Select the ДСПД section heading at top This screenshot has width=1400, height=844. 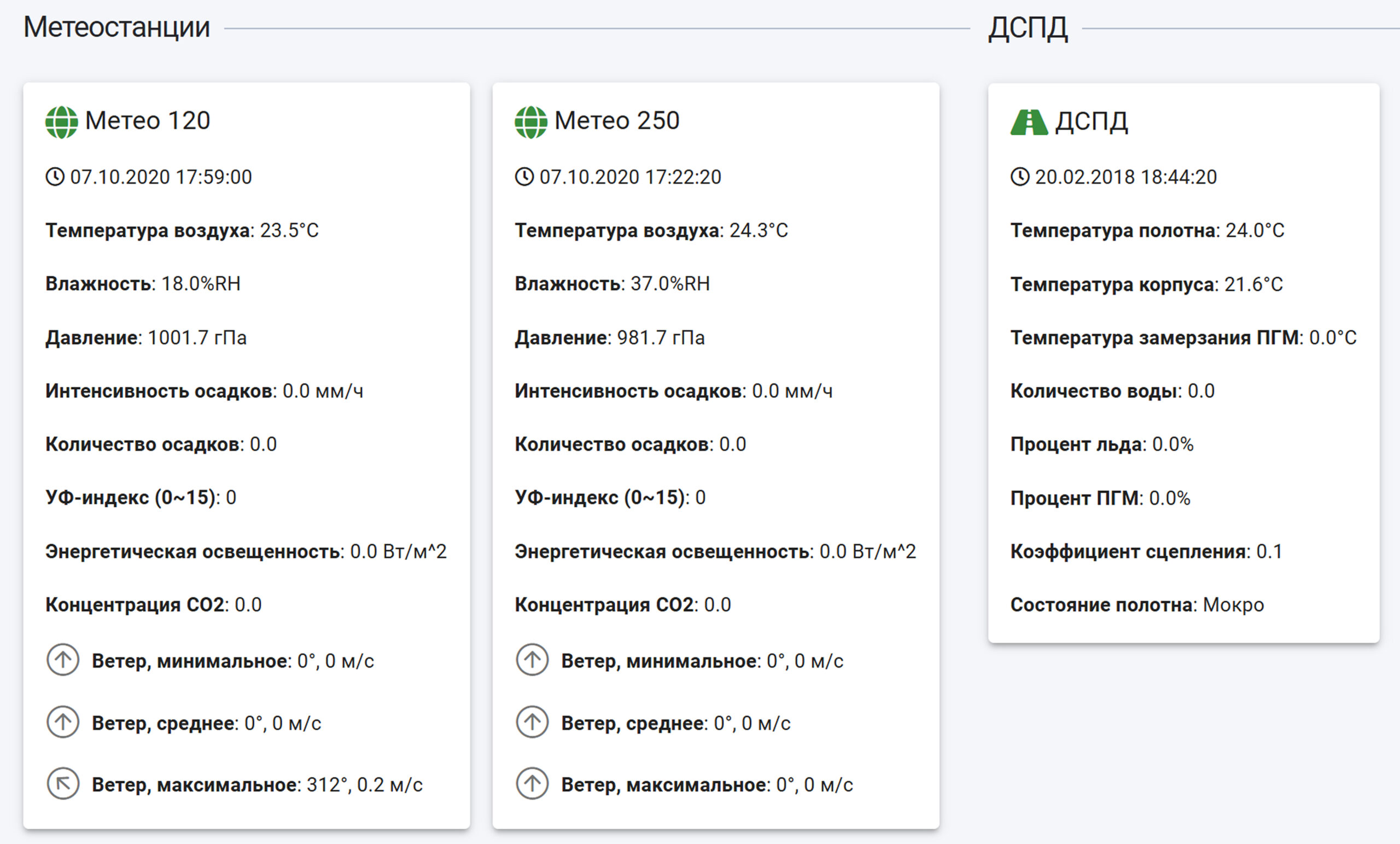coord(1027,27)
